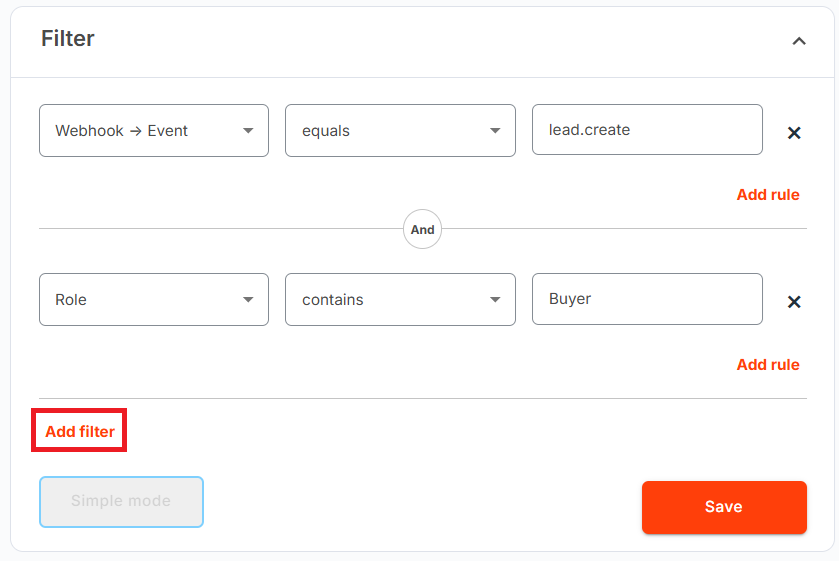Switch to Simple mode

click(x=121, y=502)
